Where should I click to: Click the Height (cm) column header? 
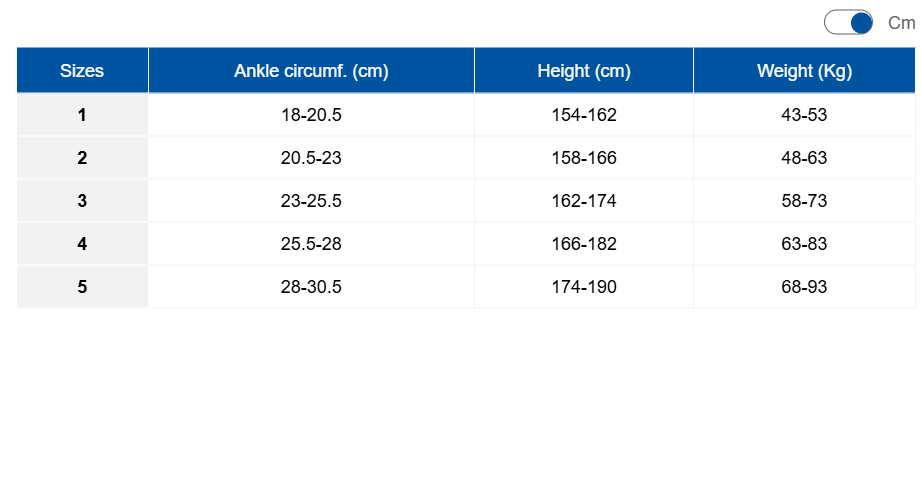click(584, 71)
